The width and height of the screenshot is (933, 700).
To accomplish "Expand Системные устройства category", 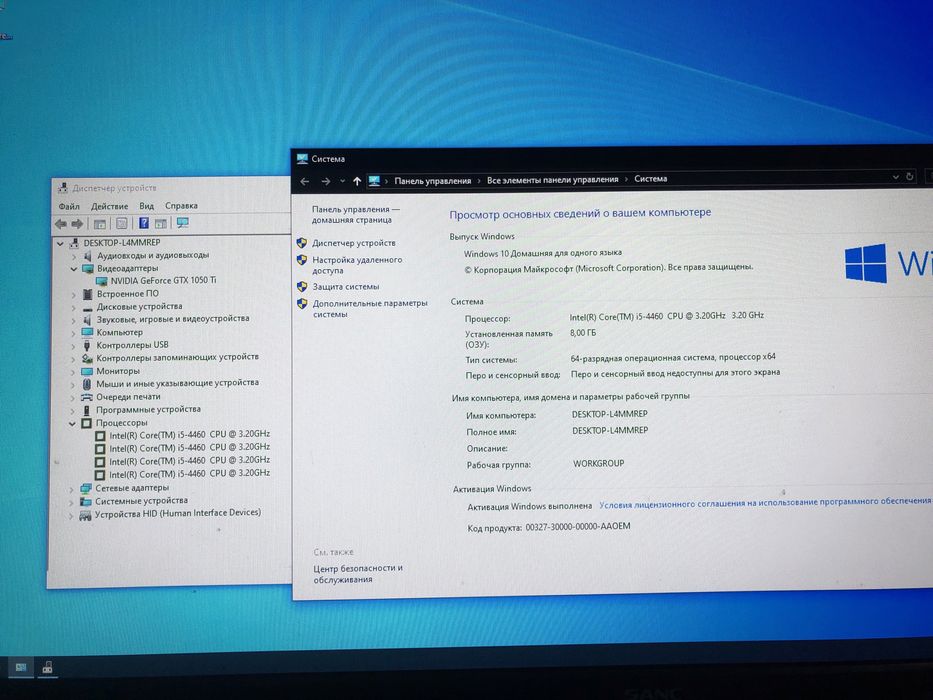I will tap(71, 502).
